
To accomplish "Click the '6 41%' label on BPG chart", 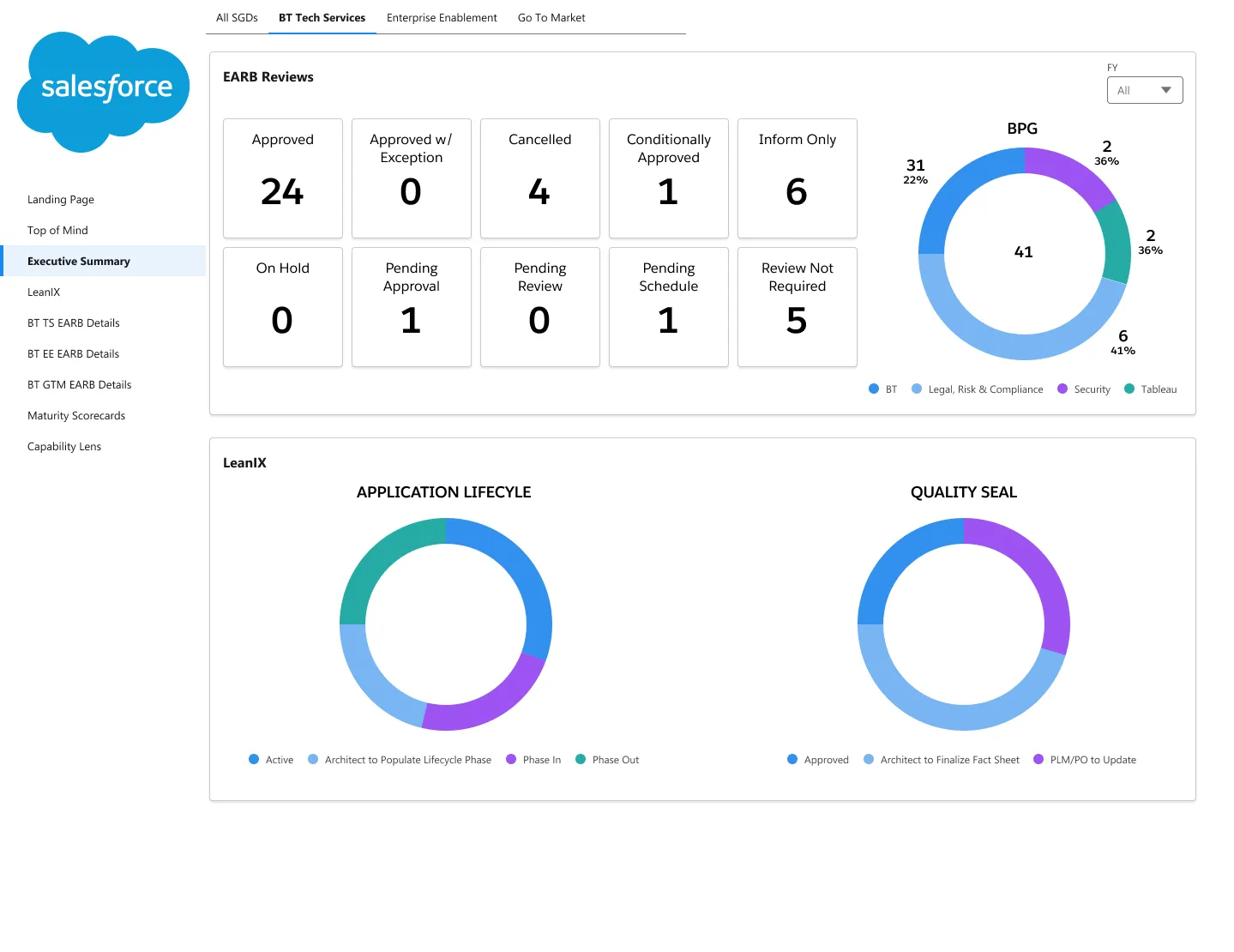I will [1123, 341].
